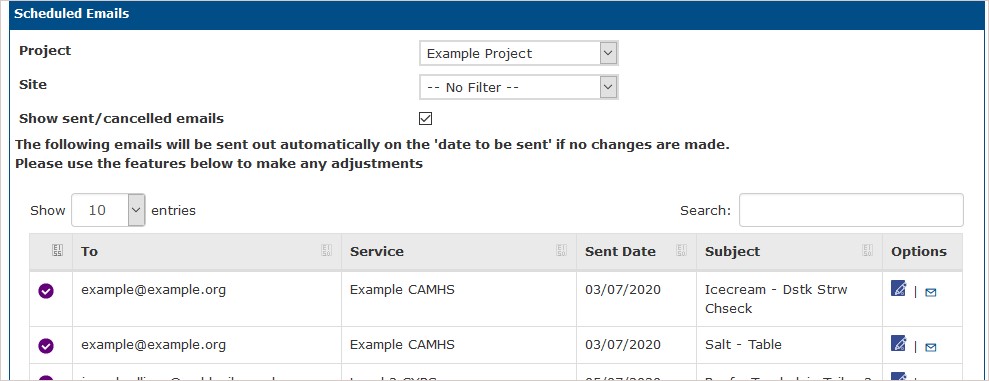Sort by the Service column sort icon
The image size is (989, 381).
tap(561, 250)
